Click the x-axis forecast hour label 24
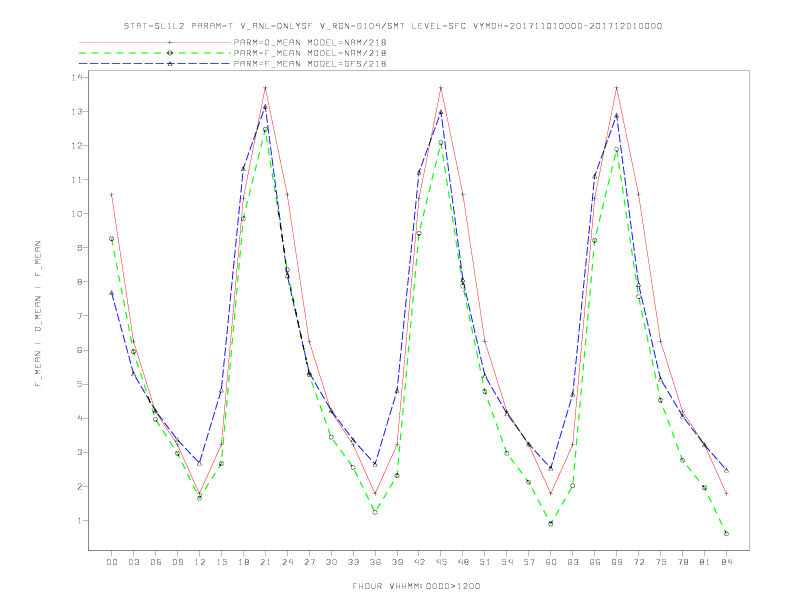The image size is (792, 612). tap(287, 562)
